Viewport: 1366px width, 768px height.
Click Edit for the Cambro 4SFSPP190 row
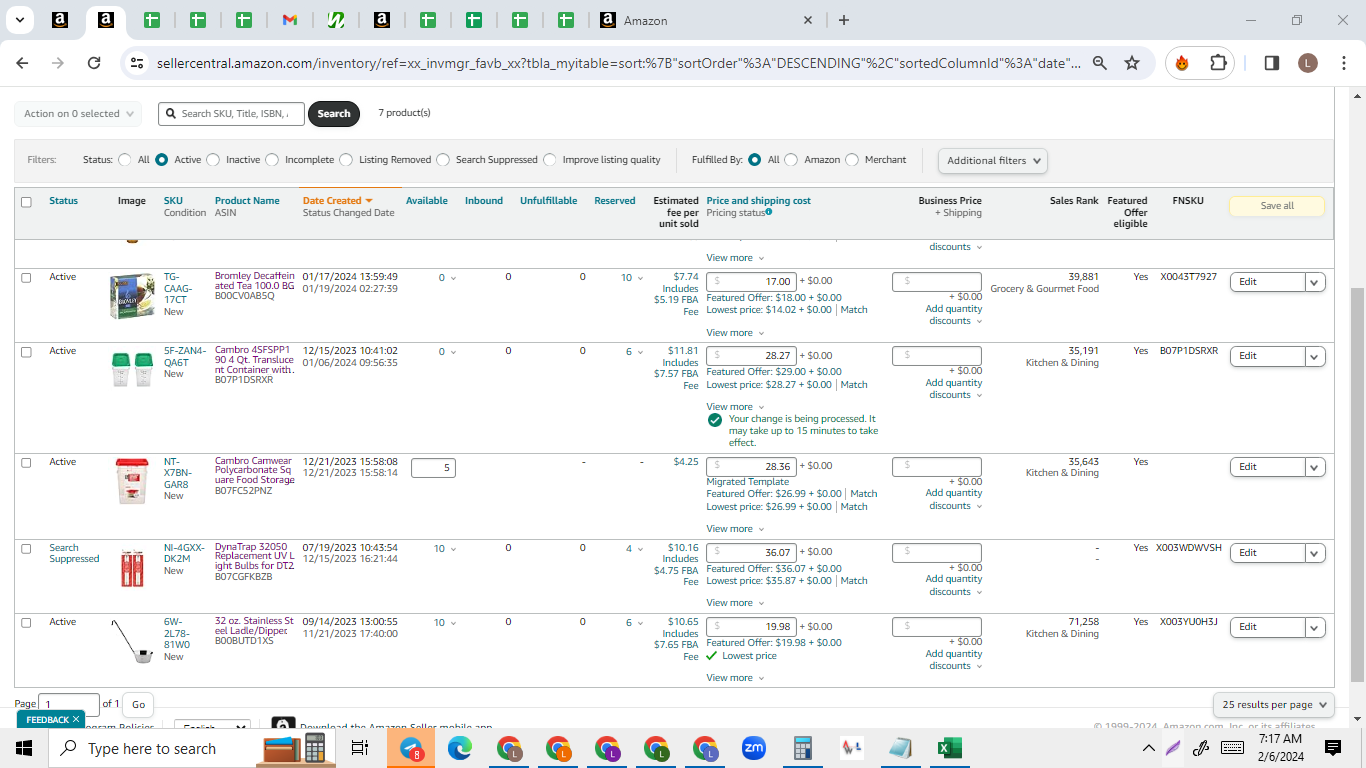[1267, 356]
